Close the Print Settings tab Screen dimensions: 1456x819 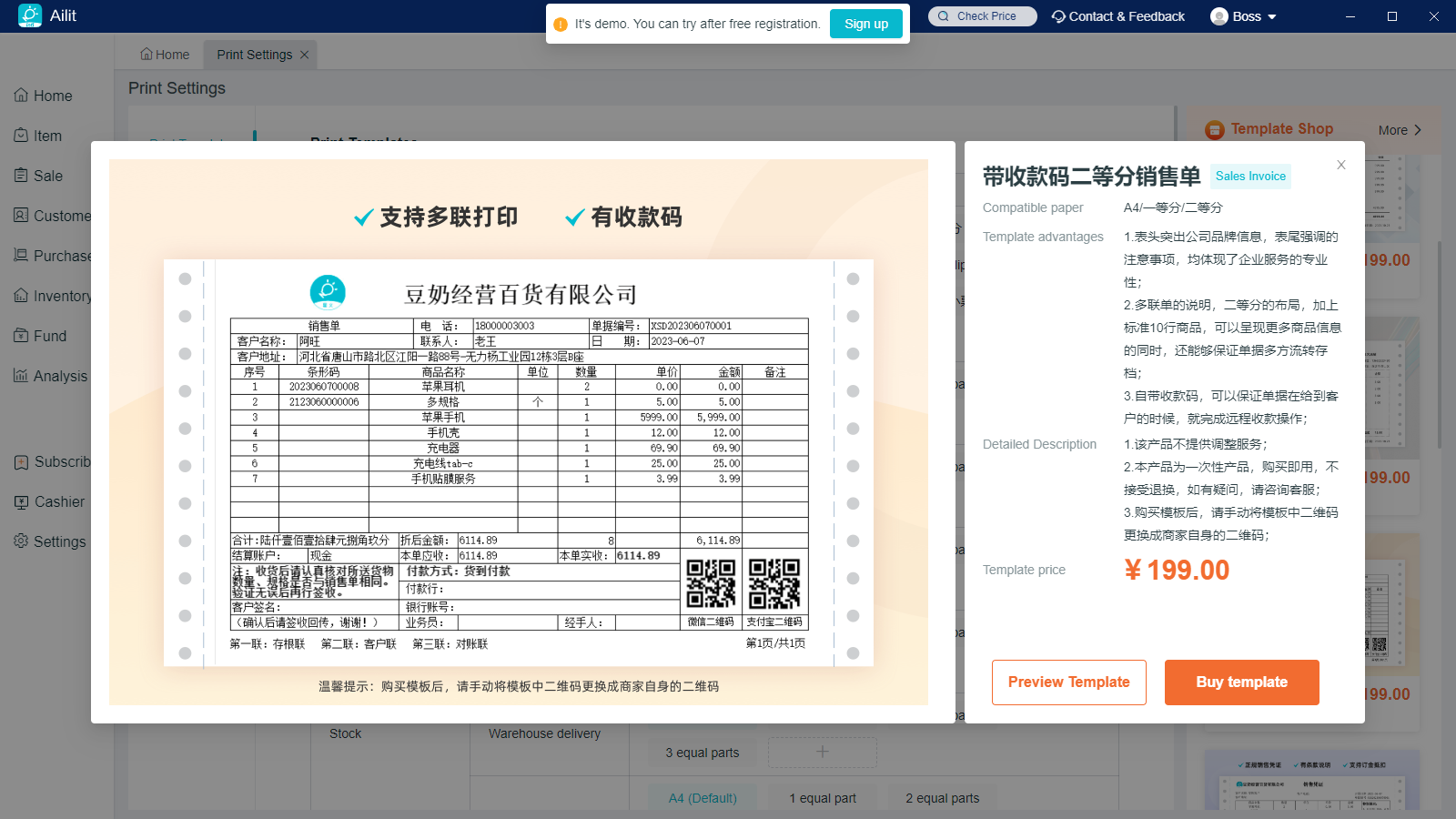(305, 55)
